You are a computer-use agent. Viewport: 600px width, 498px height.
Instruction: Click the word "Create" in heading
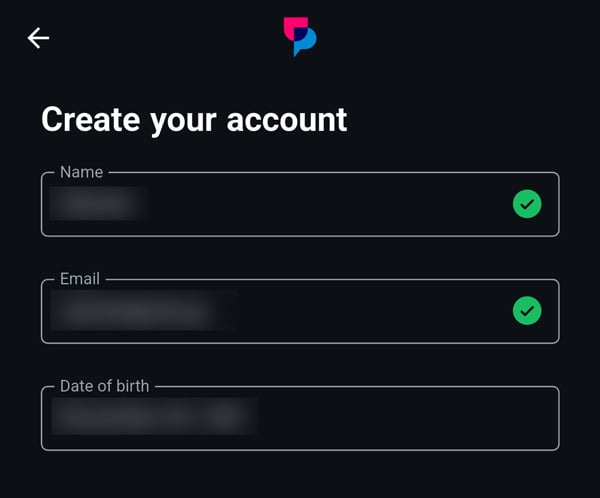pyautogui.click(x=90, y=120)
